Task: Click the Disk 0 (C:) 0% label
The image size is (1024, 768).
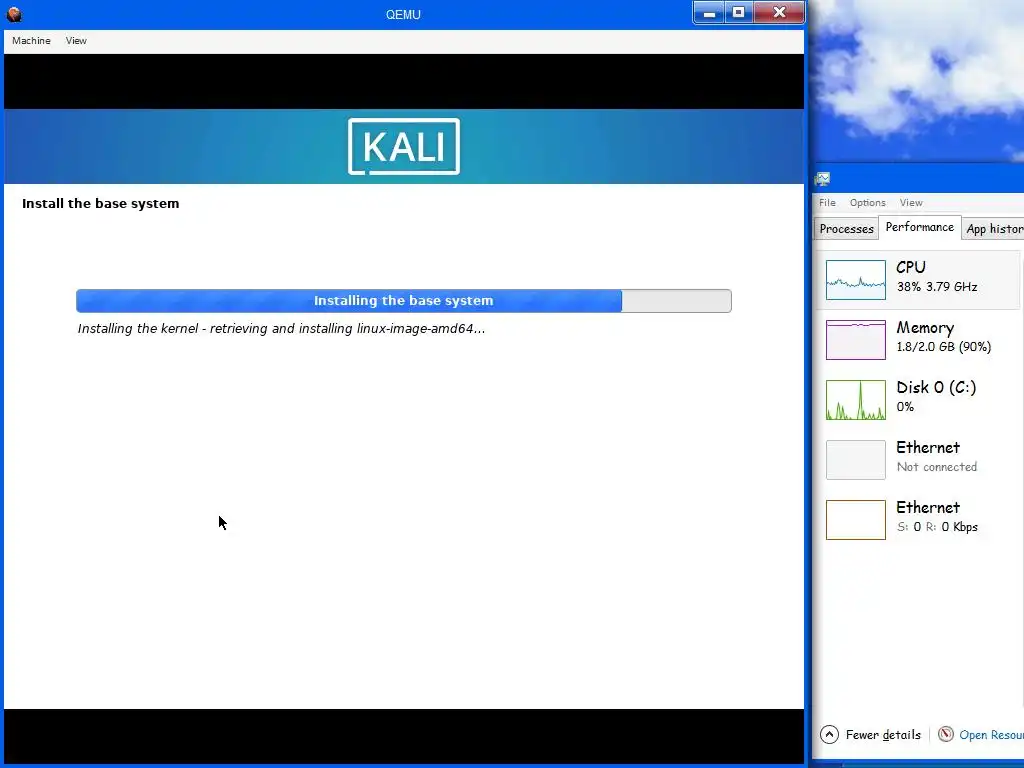Action: (936, 396)
